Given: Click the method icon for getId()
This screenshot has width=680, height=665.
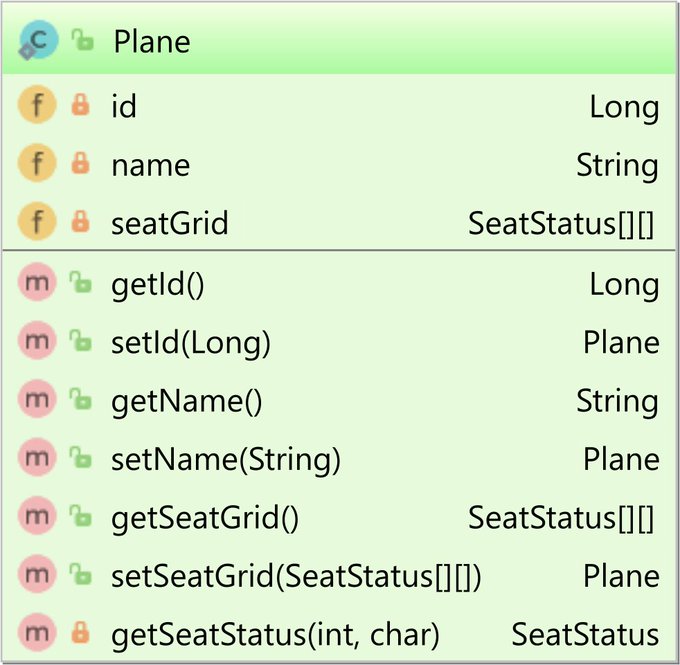Looking at the screenshot, I should point(37,282).
